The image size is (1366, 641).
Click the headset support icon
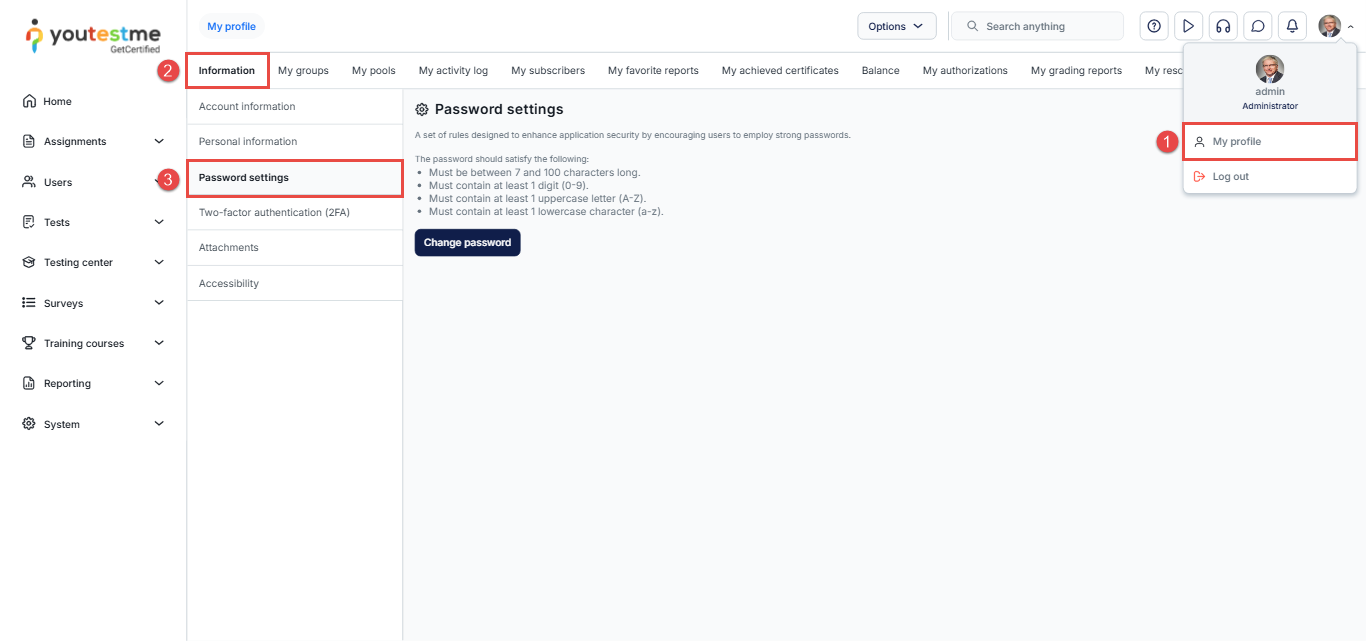pyautogui.click(x=1222, y=26)
